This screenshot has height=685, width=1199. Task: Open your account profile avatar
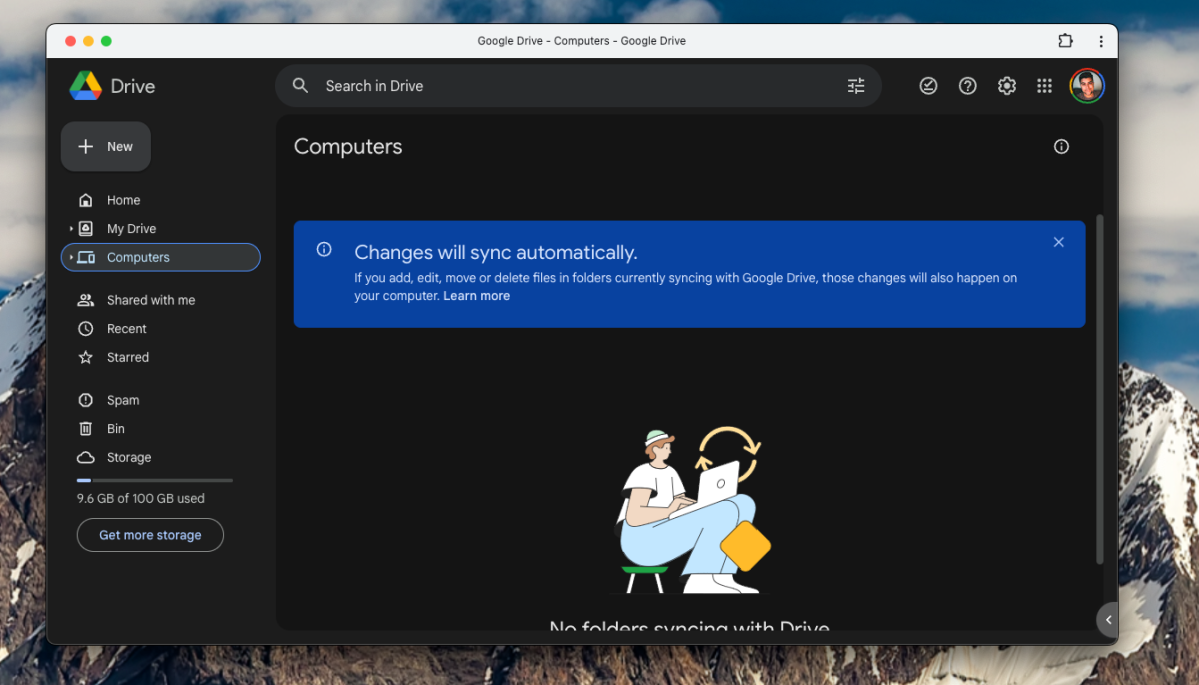1086,86
